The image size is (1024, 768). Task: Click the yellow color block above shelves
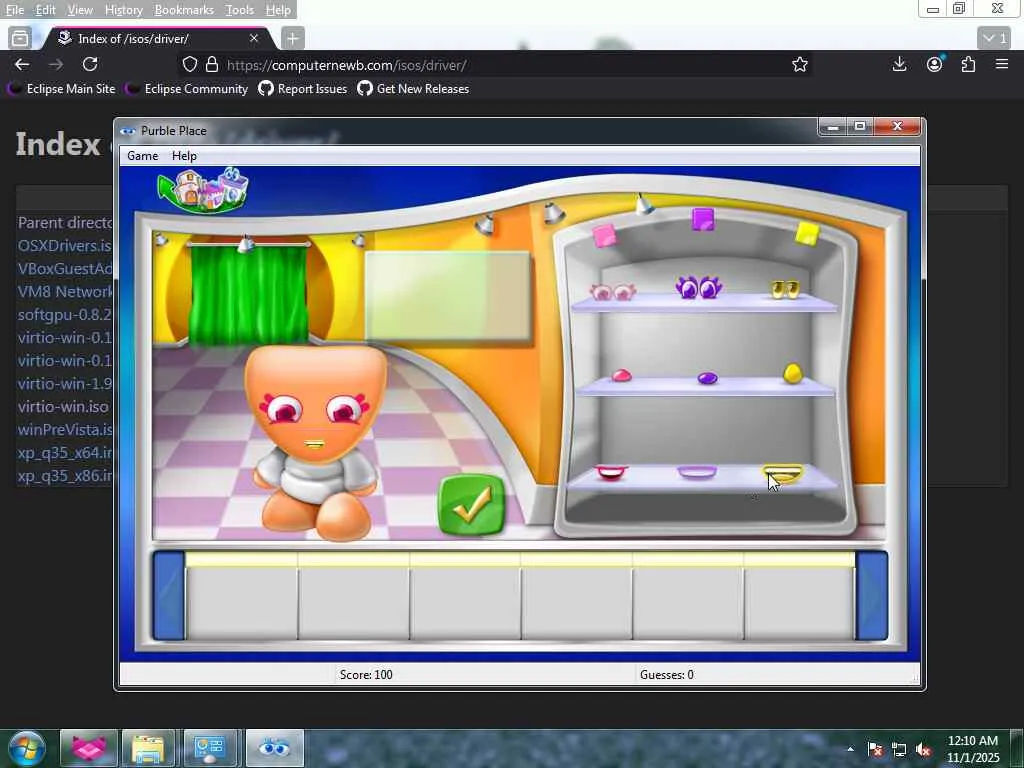point(807,233)
